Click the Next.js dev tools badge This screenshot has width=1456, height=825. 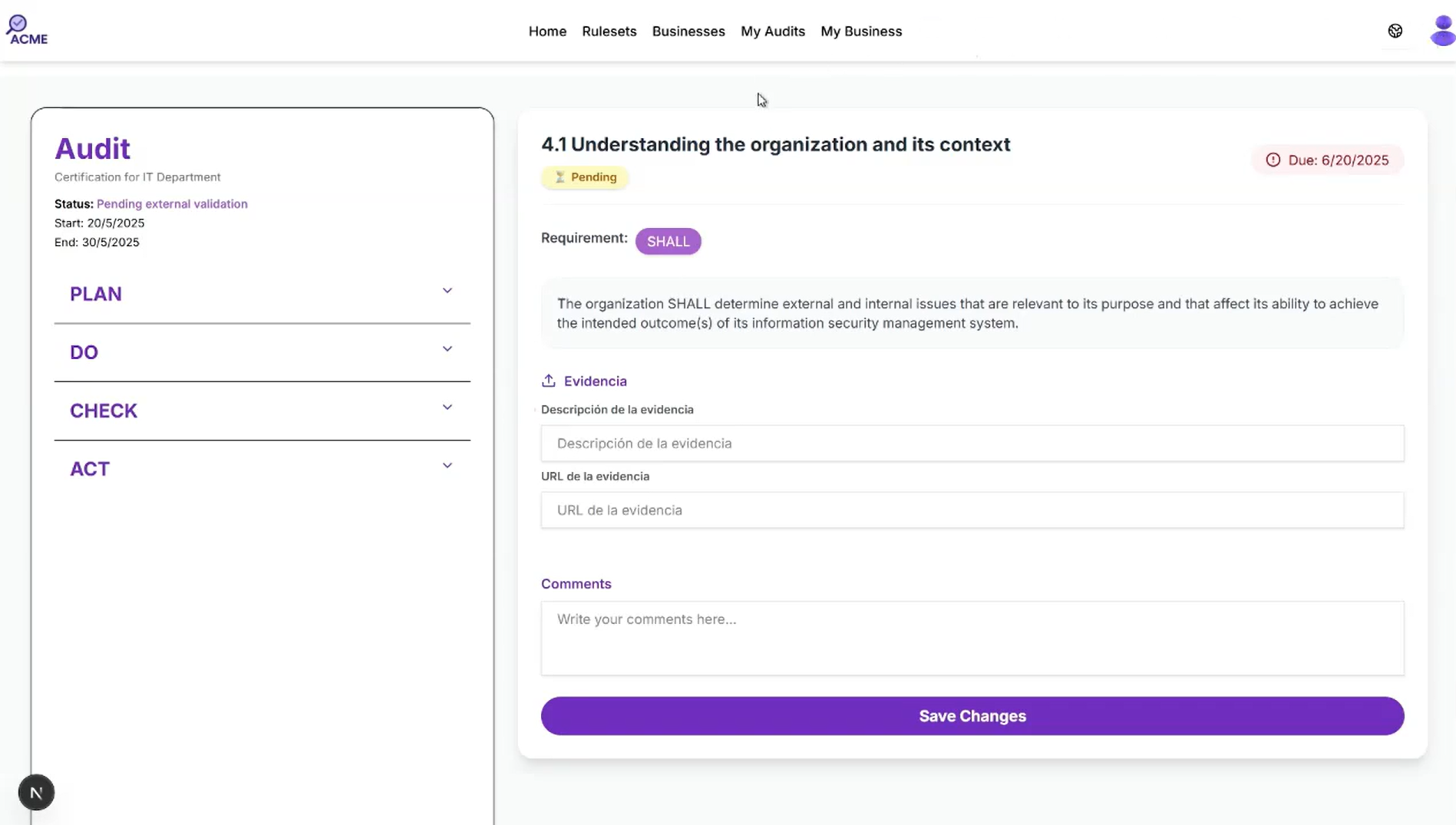point(36,792)
